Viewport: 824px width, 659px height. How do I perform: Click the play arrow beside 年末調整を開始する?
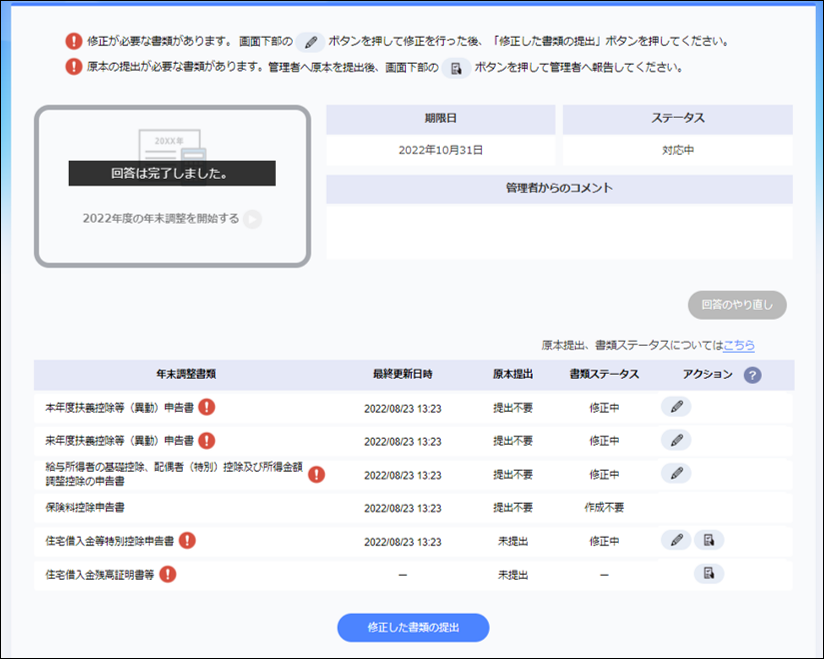(252, 219)
